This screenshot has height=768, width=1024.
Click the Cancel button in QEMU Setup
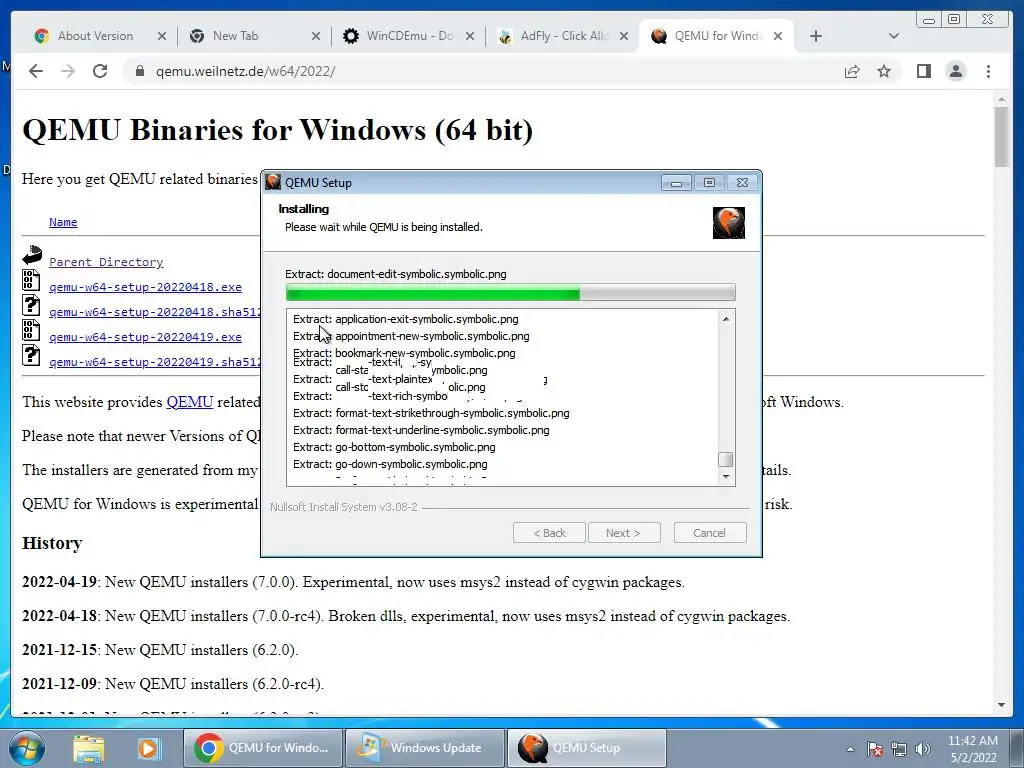coord(710,533)
